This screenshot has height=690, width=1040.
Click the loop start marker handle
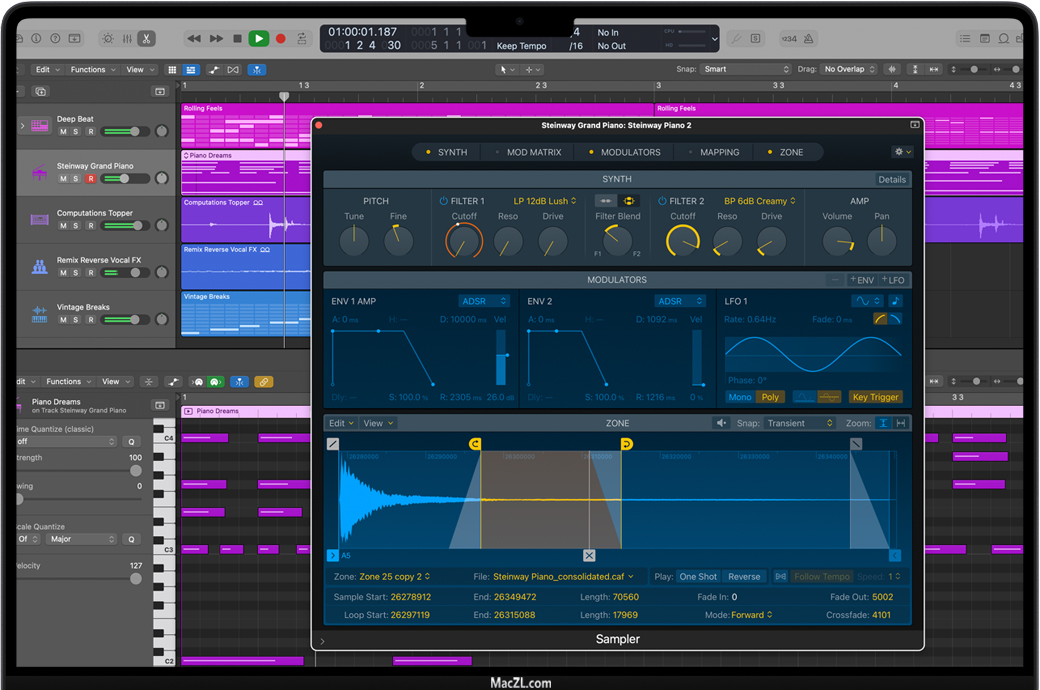click(x=475, y=444)
